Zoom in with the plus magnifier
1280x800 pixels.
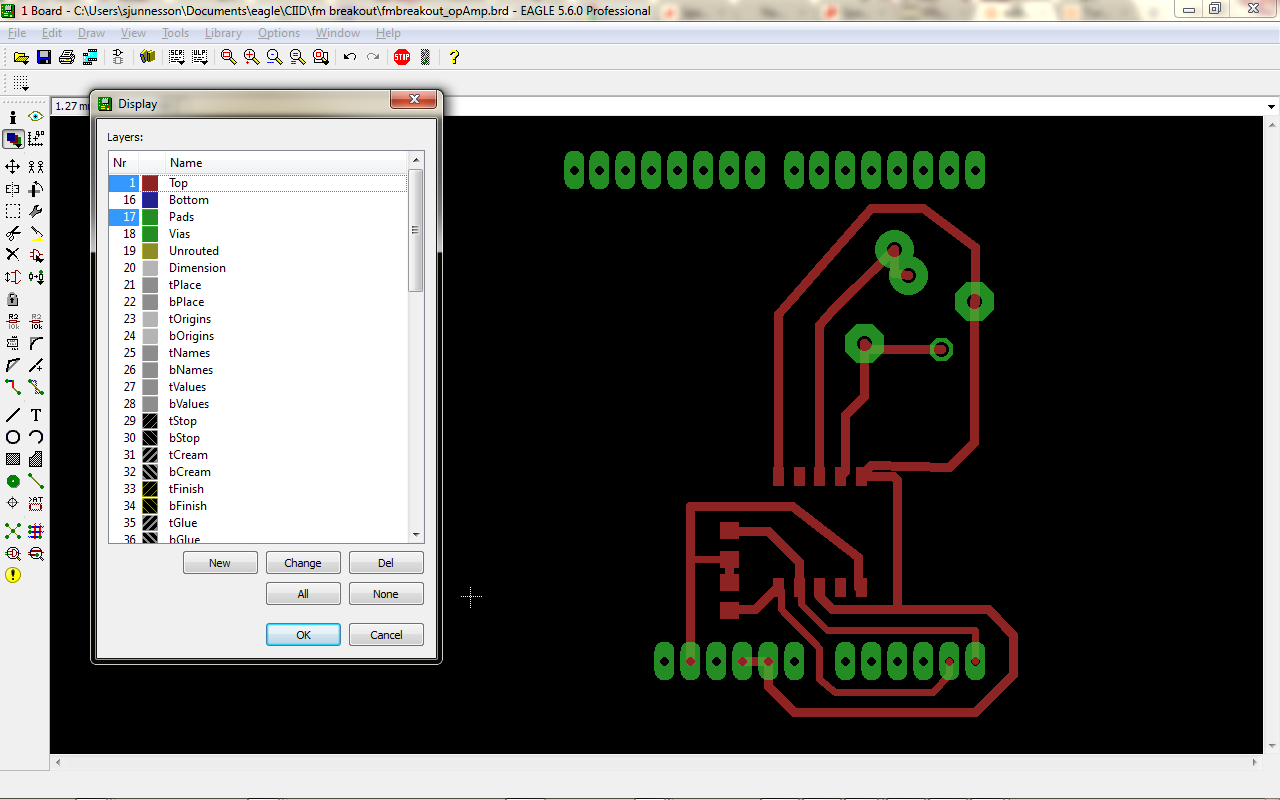(252, 57)
